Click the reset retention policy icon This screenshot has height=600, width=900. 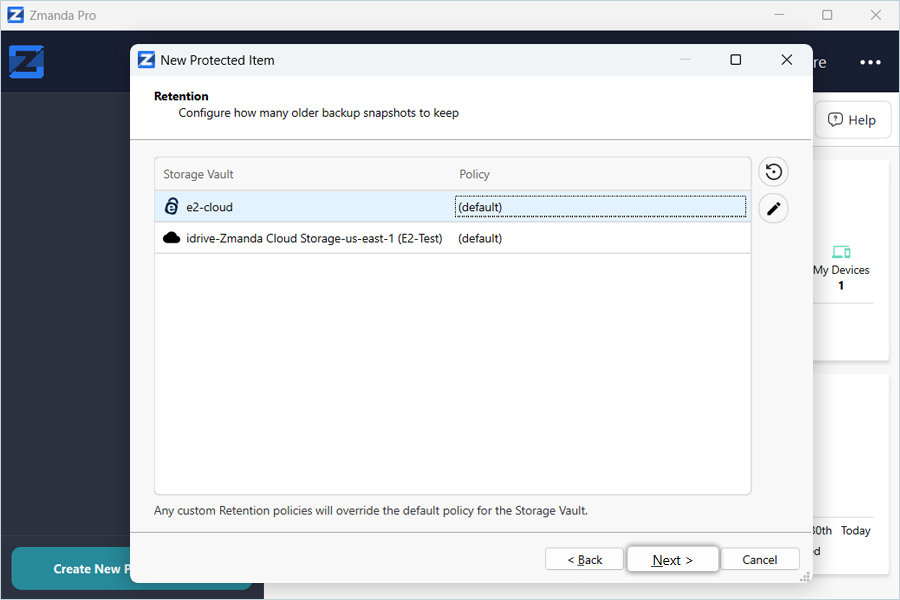773,172
